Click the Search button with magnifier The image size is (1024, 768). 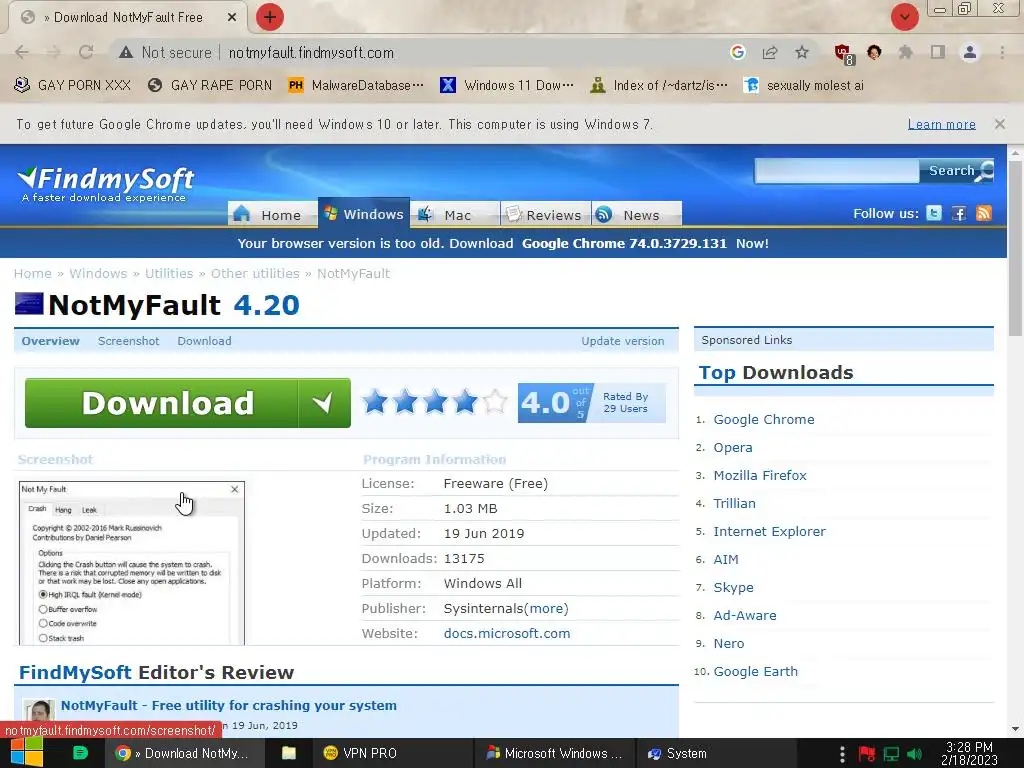click(957, 171)
